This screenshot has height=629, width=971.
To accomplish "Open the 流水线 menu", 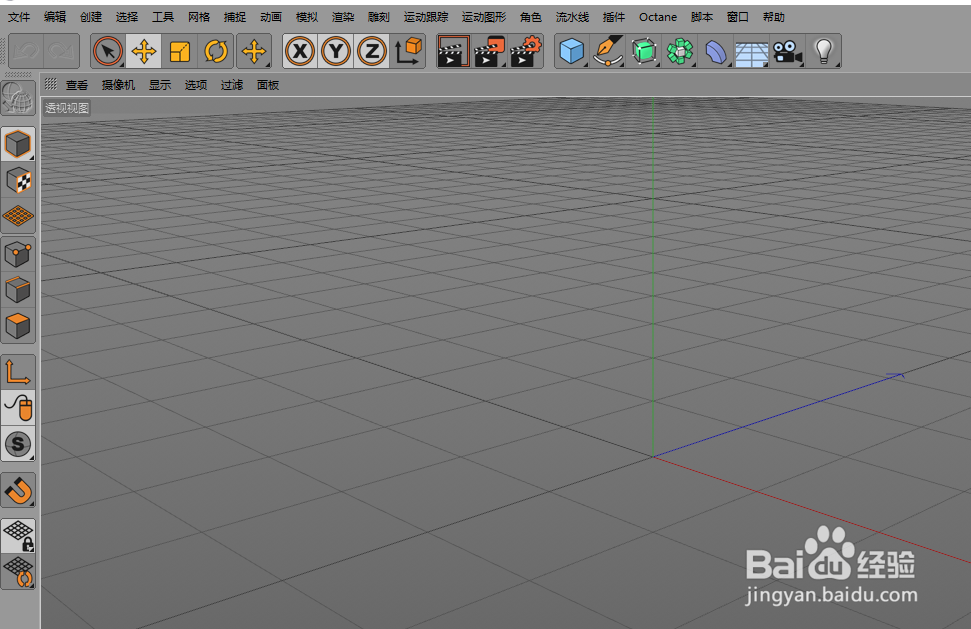I will pos(572,17).
